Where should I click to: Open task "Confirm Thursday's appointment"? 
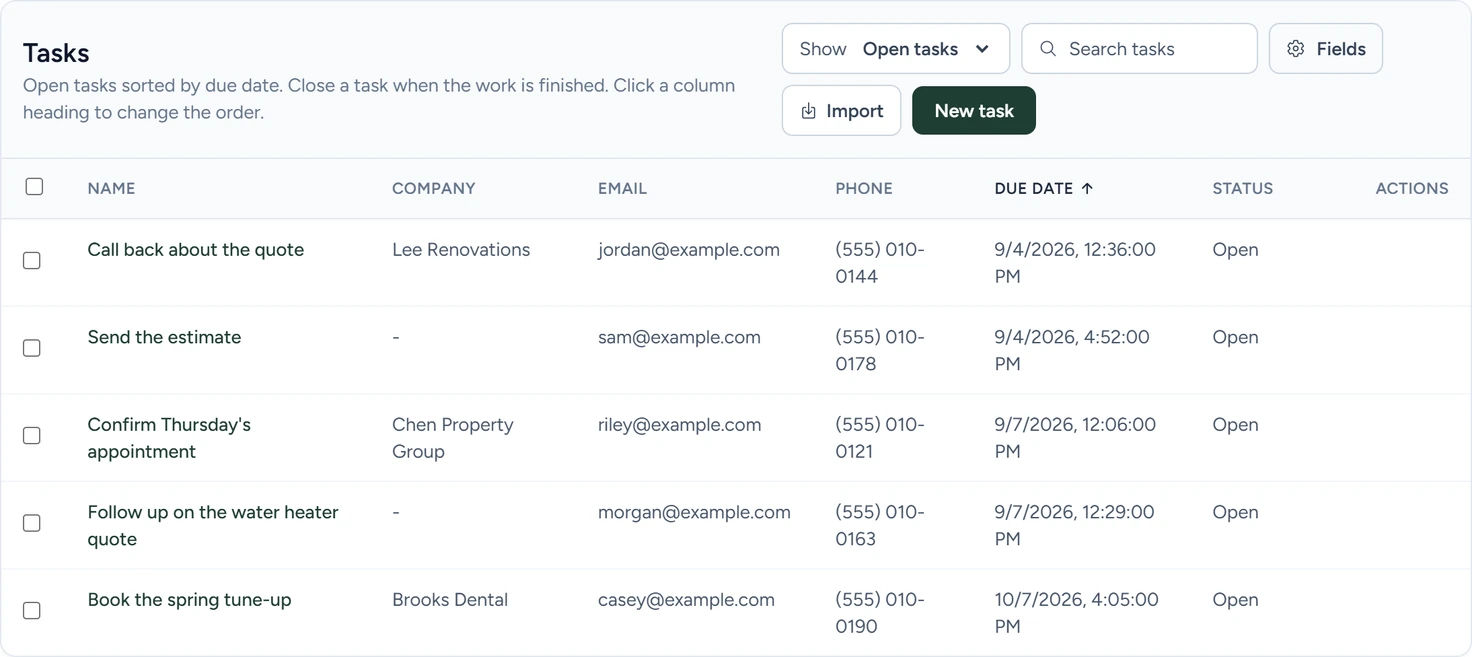pyautogui.click(x=169, y=438)
